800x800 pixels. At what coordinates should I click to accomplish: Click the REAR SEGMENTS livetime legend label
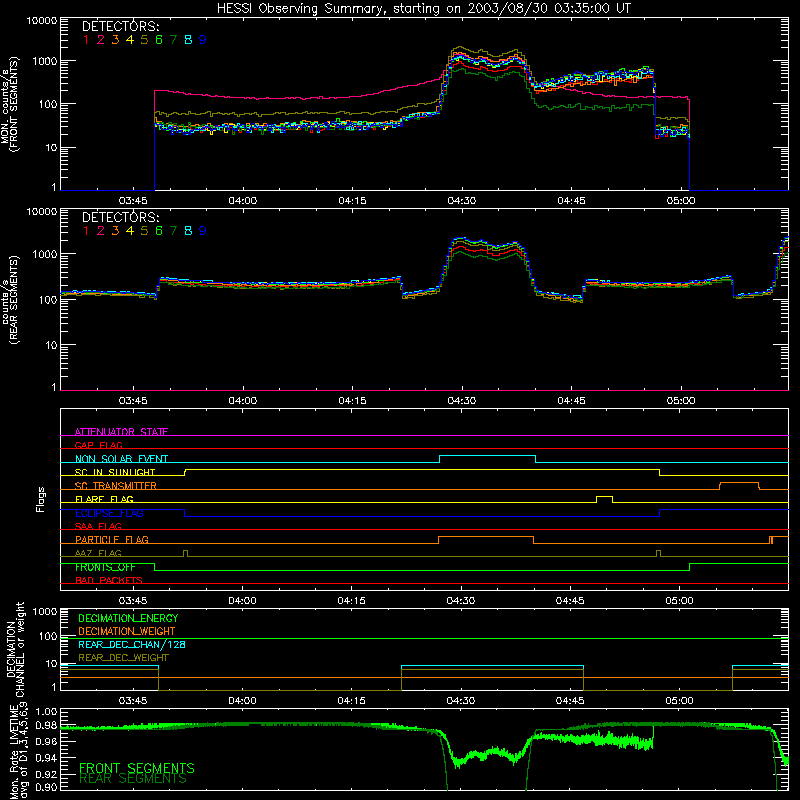(x=133, y=779)
